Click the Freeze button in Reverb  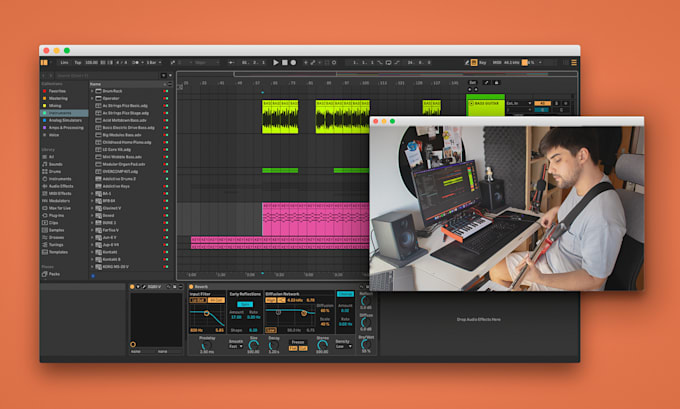298,342
